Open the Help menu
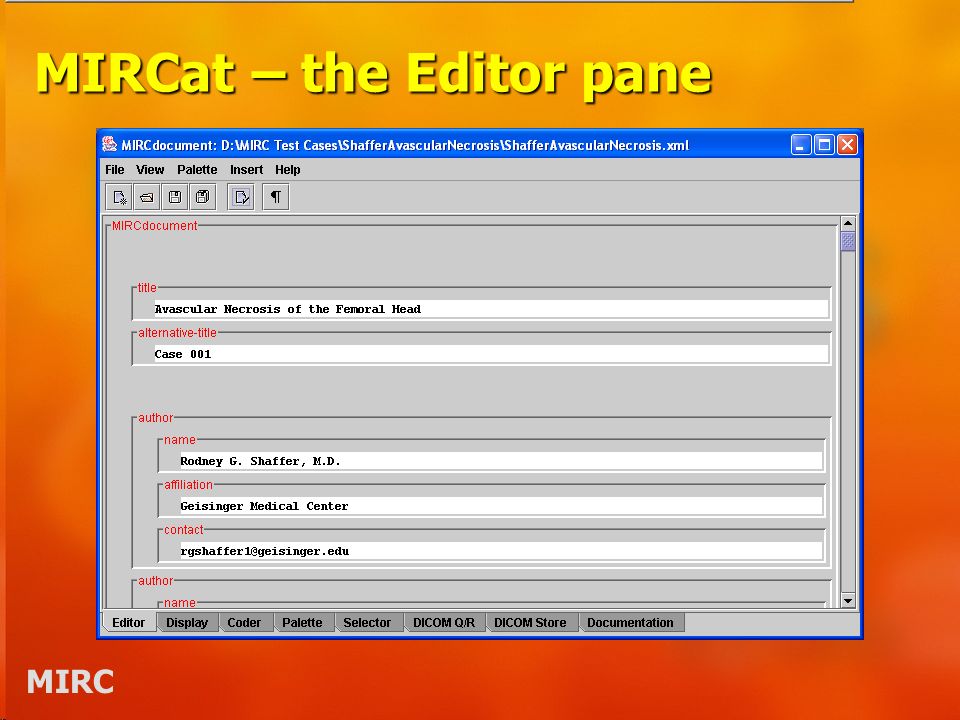Image resolution: width=960 pixels, height=720 pixels. [287, 170]
